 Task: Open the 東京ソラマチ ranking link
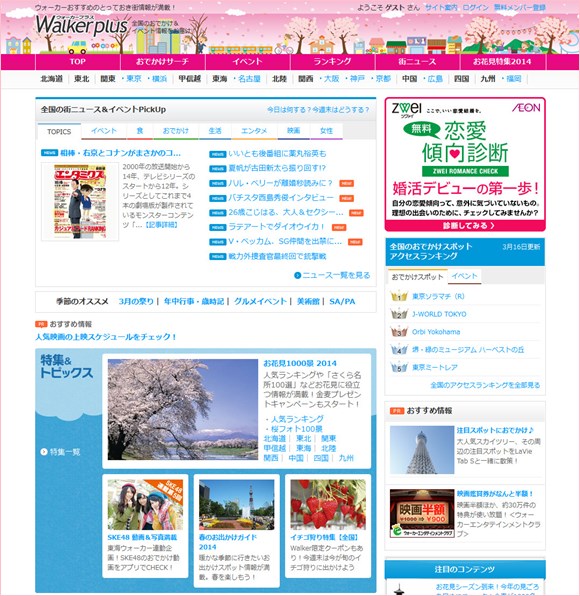tap(438, 296)
